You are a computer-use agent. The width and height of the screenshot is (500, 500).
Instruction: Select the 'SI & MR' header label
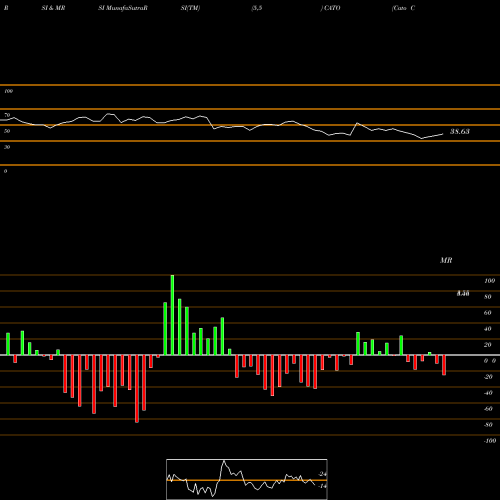click(x=53, y=8)
